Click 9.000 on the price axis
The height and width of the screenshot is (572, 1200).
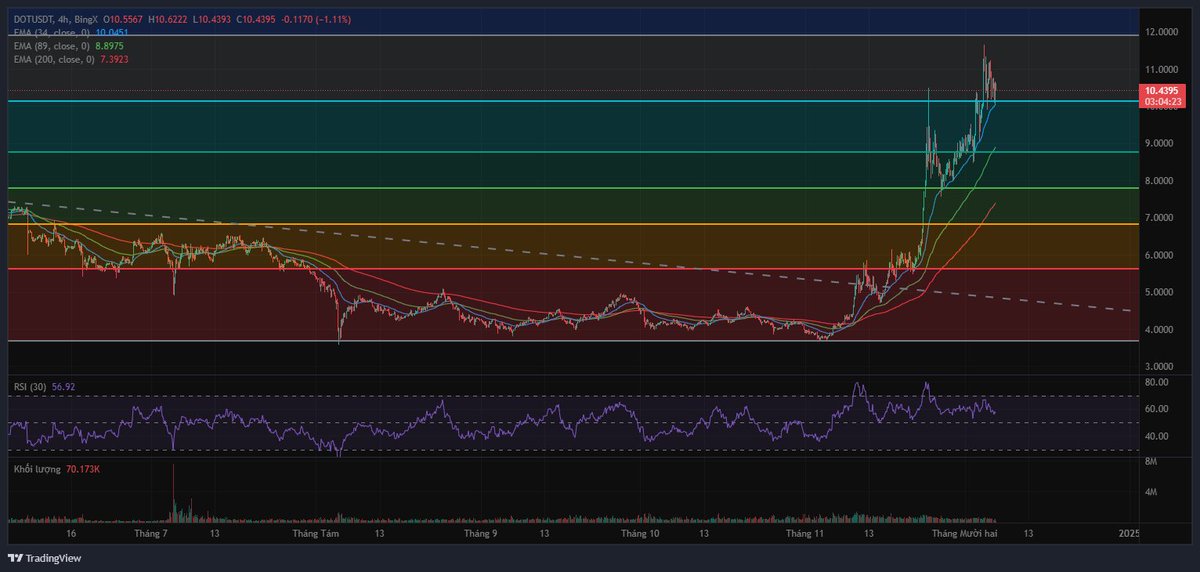pos(1158,144)
